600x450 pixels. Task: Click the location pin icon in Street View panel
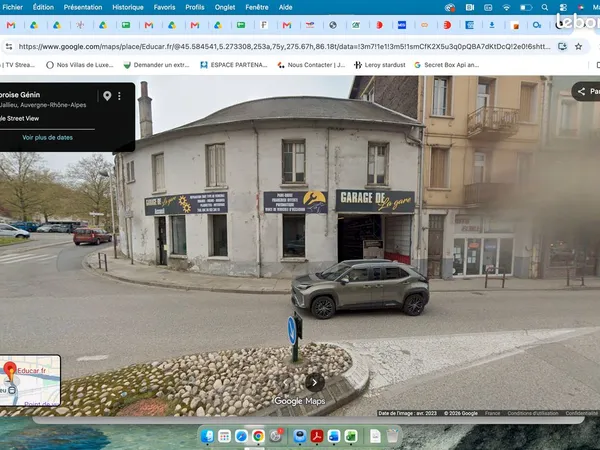(107, 96)
